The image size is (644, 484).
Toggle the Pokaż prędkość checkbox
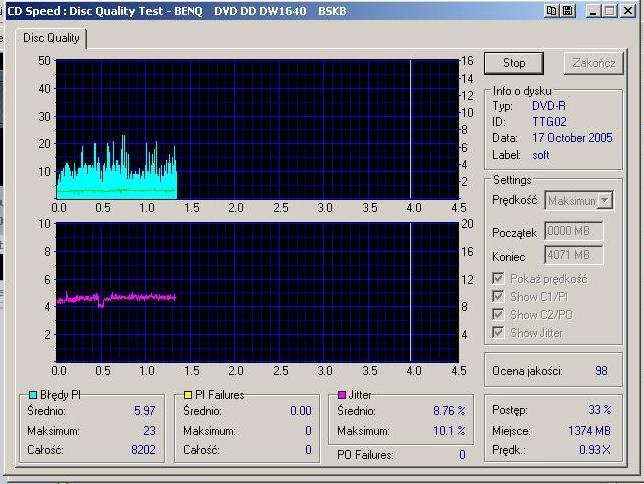pyautogui.click(x=498, y=279)
